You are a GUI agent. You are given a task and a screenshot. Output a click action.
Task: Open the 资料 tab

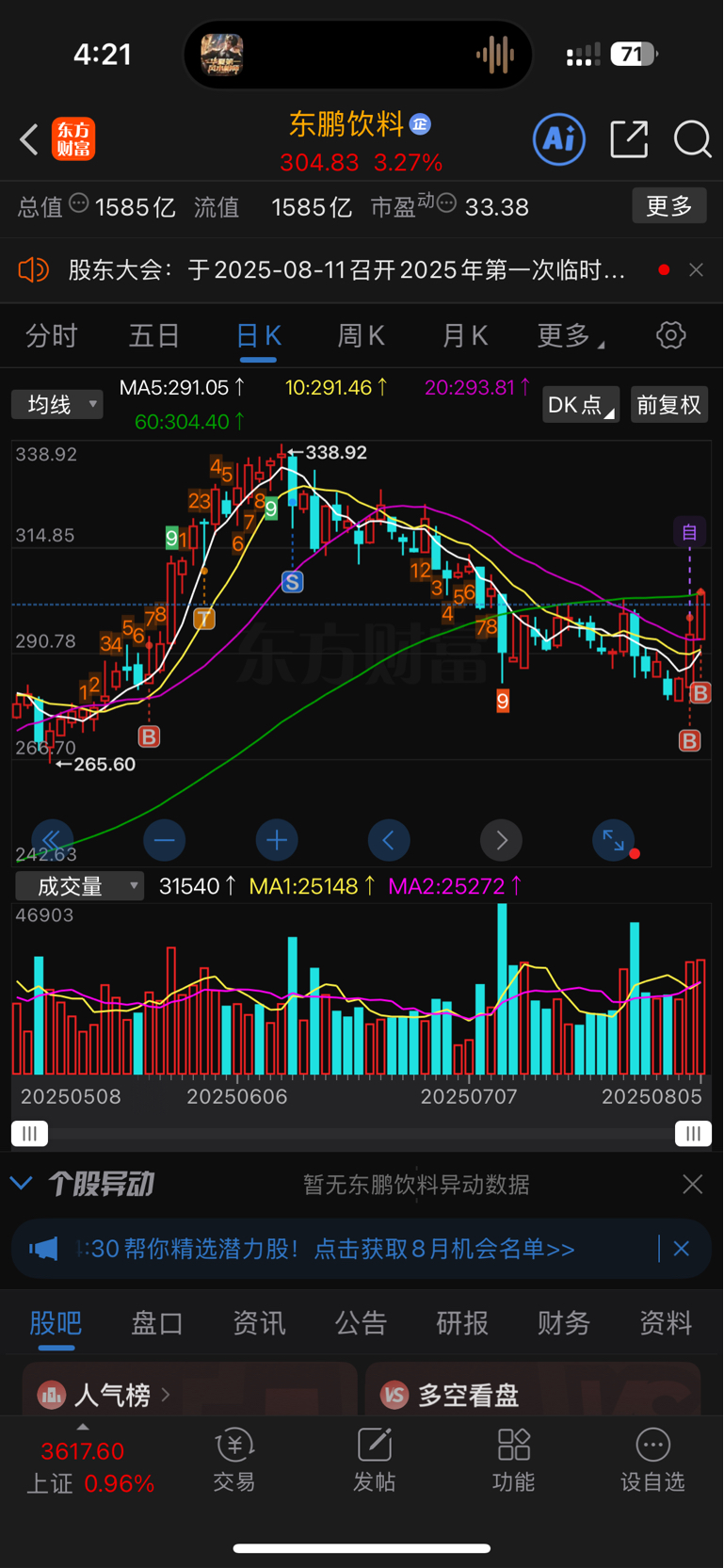666,1323
